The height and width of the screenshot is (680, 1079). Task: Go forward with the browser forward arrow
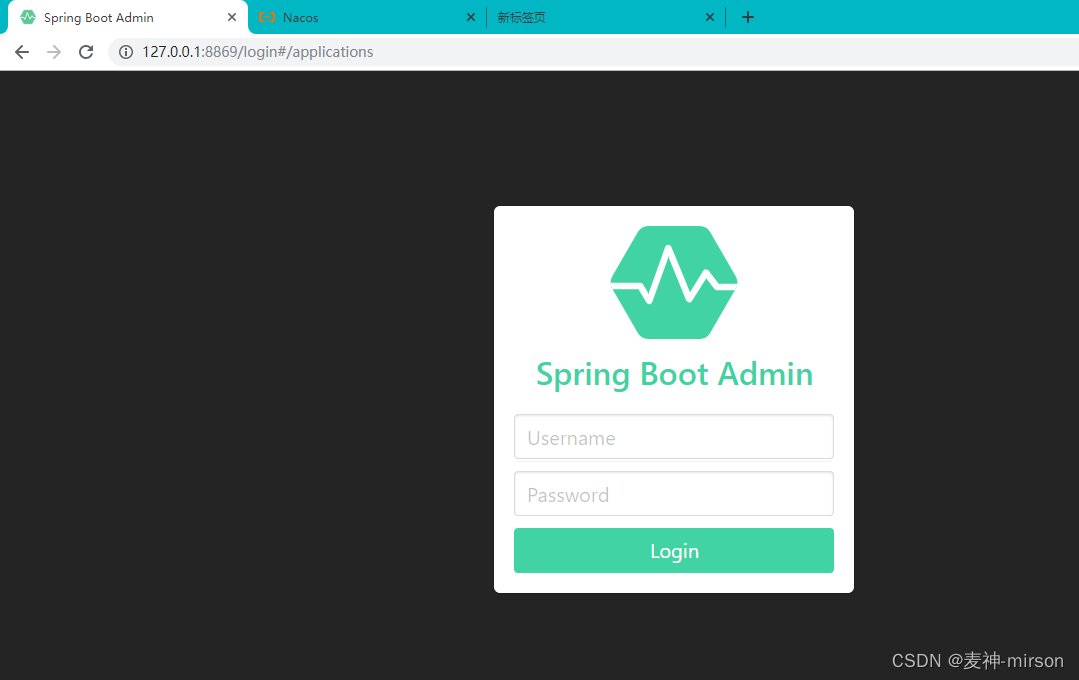pyautogui.click(x=54, y=52)
